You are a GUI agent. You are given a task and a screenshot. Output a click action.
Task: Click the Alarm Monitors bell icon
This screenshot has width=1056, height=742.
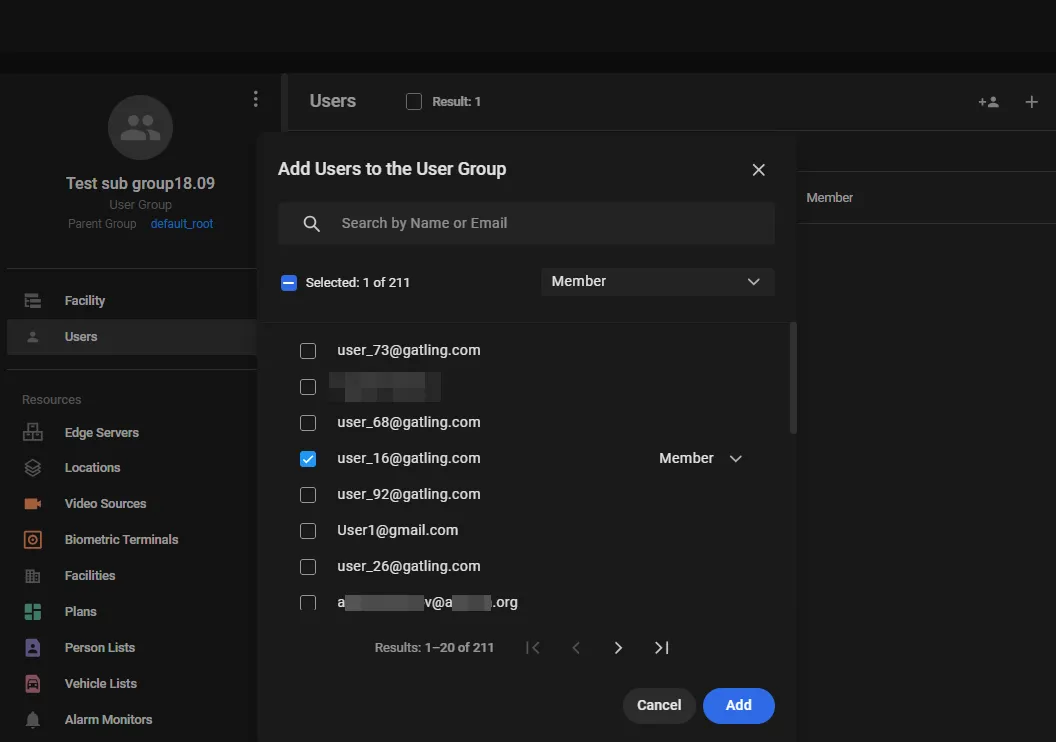(x=32, y=720)
